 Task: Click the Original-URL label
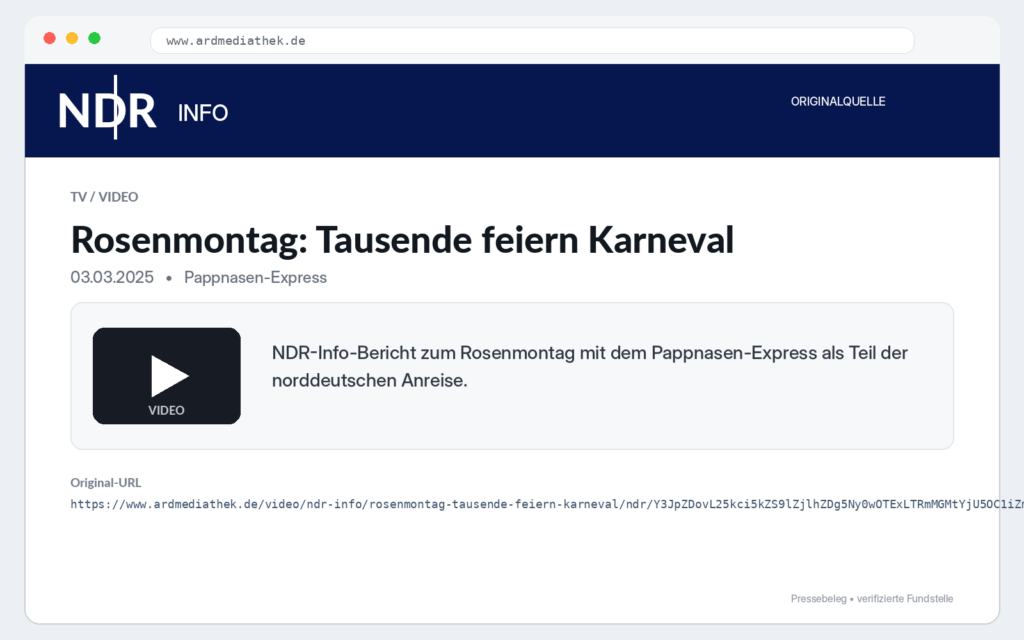(106, 483)
